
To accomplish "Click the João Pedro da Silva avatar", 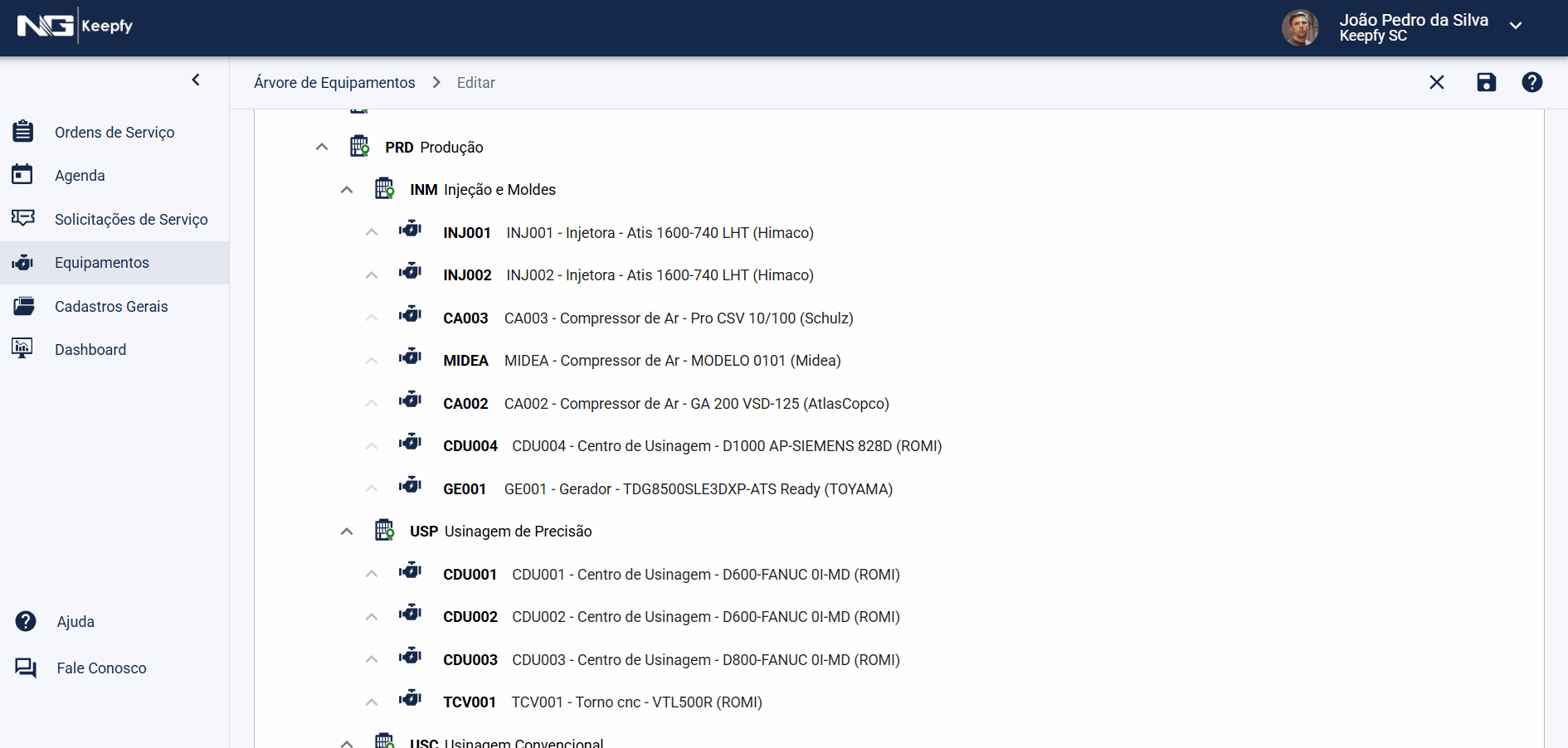I will pos(1300,27).
